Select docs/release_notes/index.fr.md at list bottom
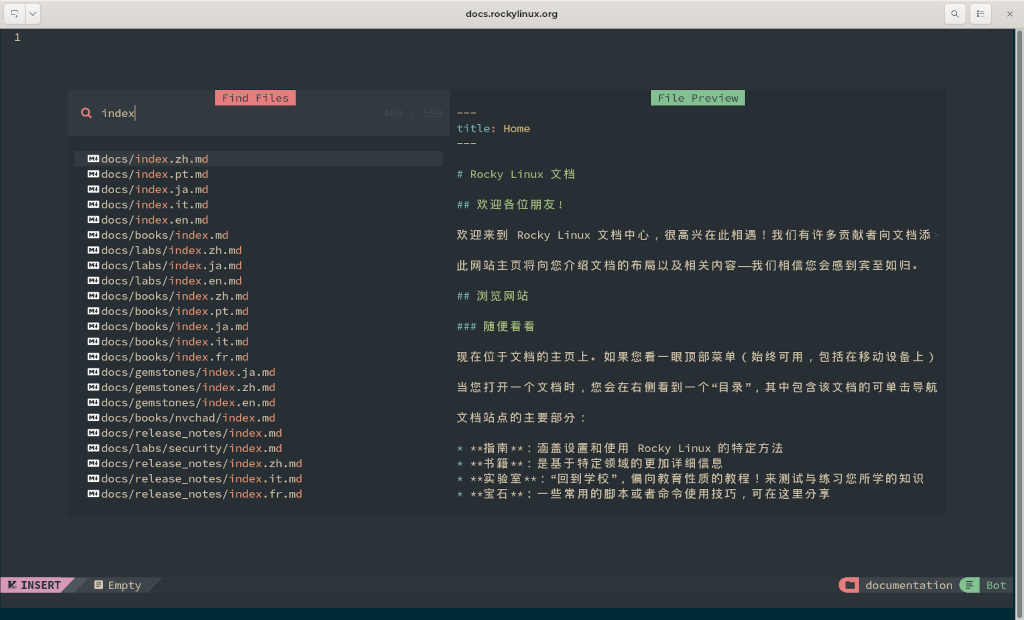The height and width of the screenshot is (620, 1024). (201, 494)
